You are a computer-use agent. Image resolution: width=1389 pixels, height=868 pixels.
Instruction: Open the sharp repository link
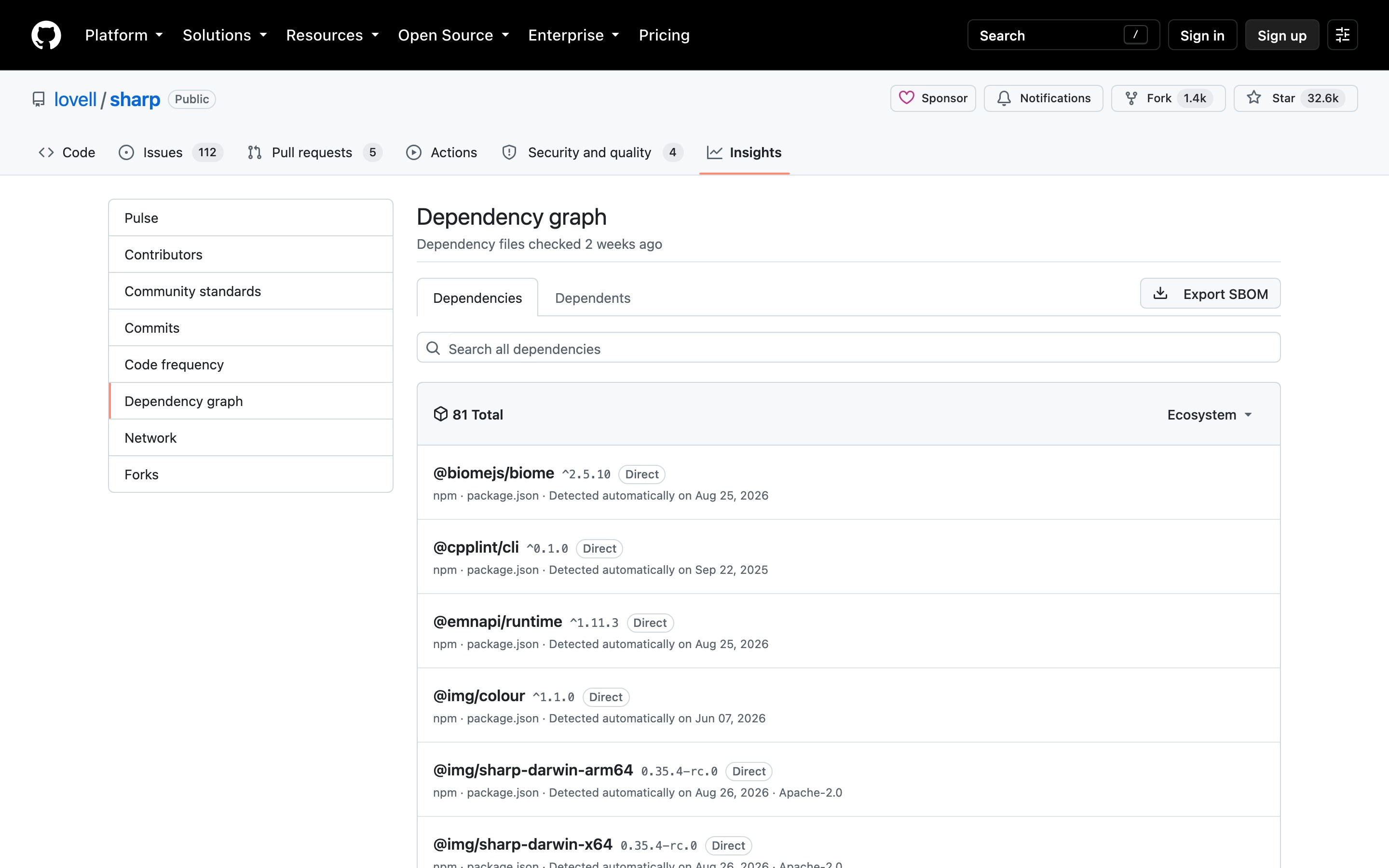click(135, 99)
